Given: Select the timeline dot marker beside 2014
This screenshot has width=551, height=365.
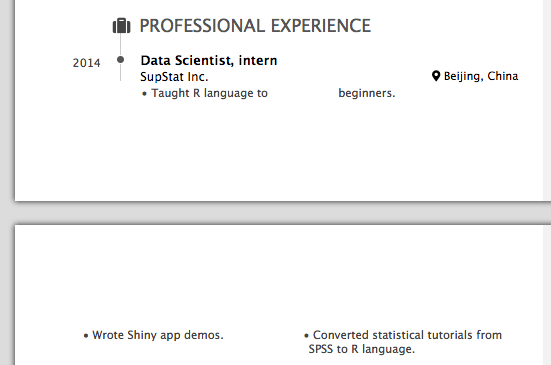Looking at the screenshot, I should pyautogui.click(x=121, y=59).
